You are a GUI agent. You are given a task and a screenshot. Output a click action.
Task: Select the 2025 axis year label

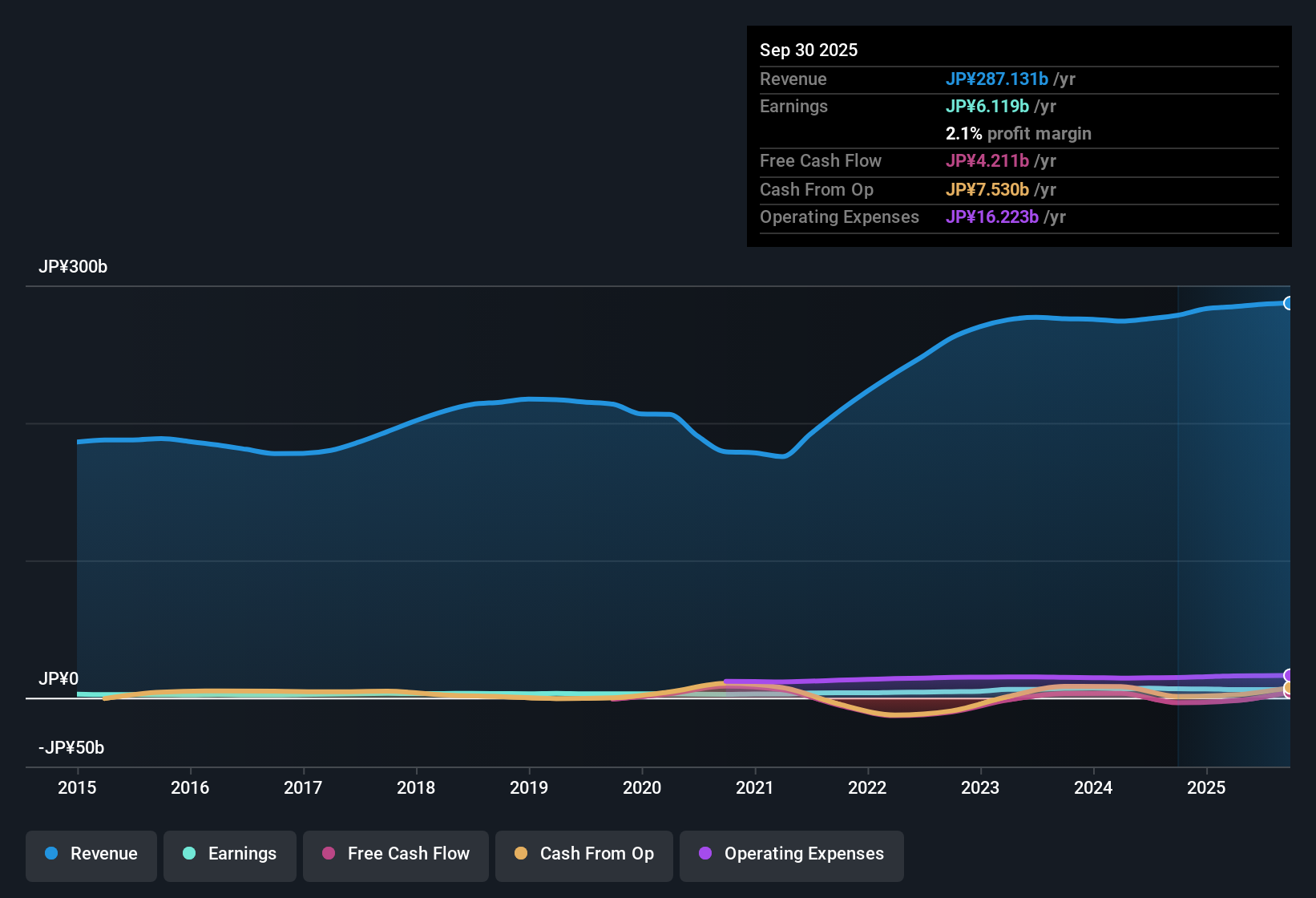coord(1207,788)
